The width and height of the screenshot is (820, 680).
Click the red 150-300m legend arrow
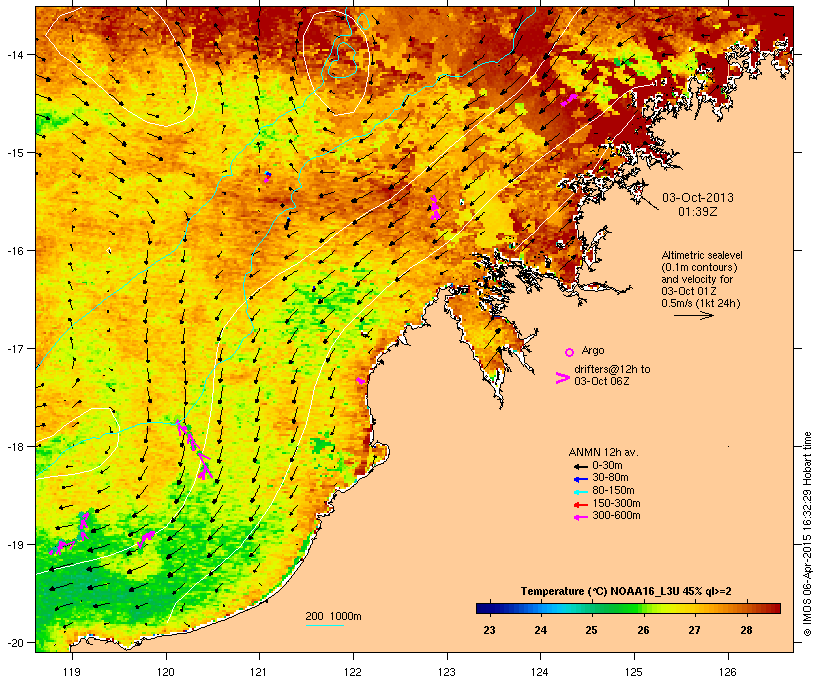pos(580,505)
